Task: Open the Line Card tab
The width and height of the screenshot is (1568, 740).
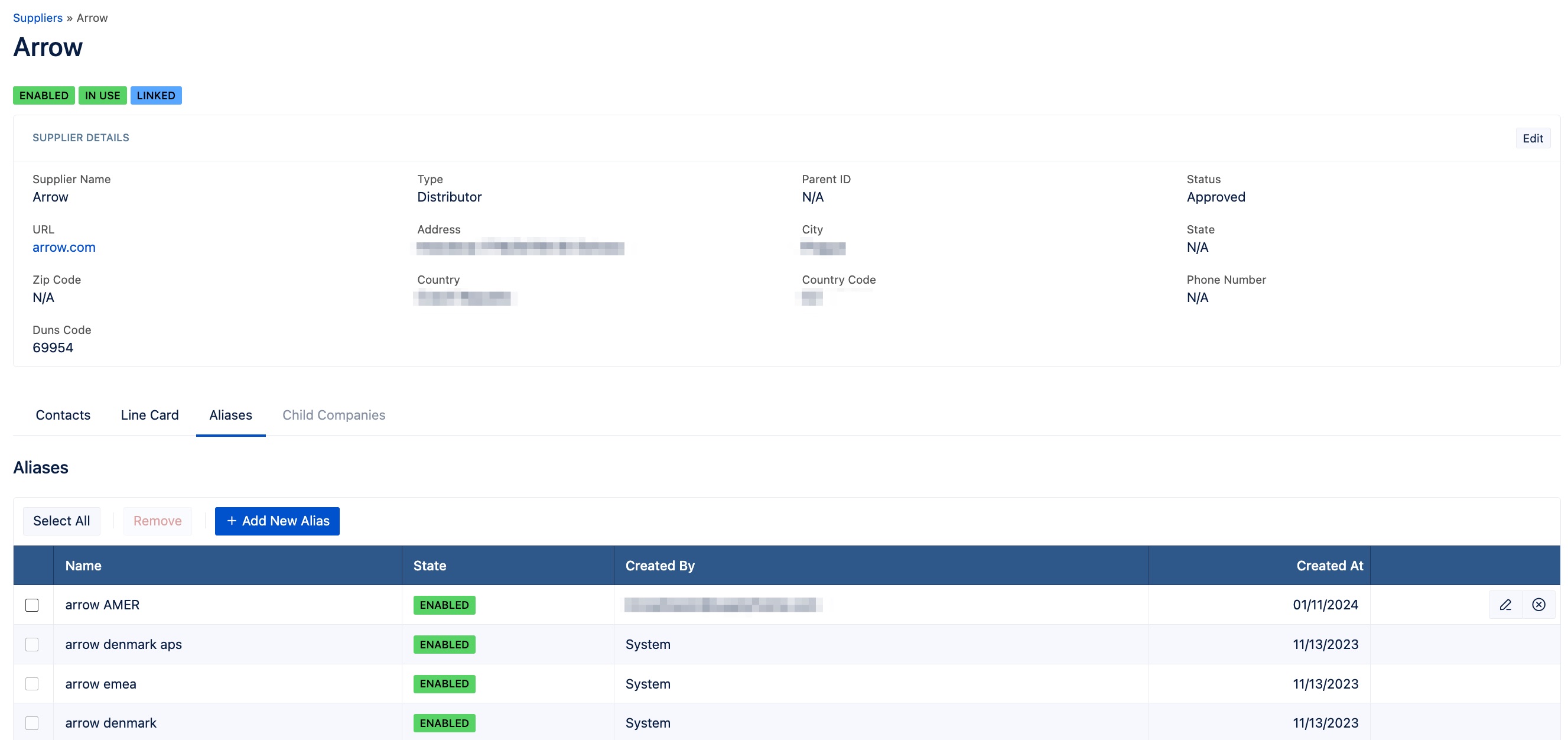Action: pyautogui.click(x=149, y=415)
